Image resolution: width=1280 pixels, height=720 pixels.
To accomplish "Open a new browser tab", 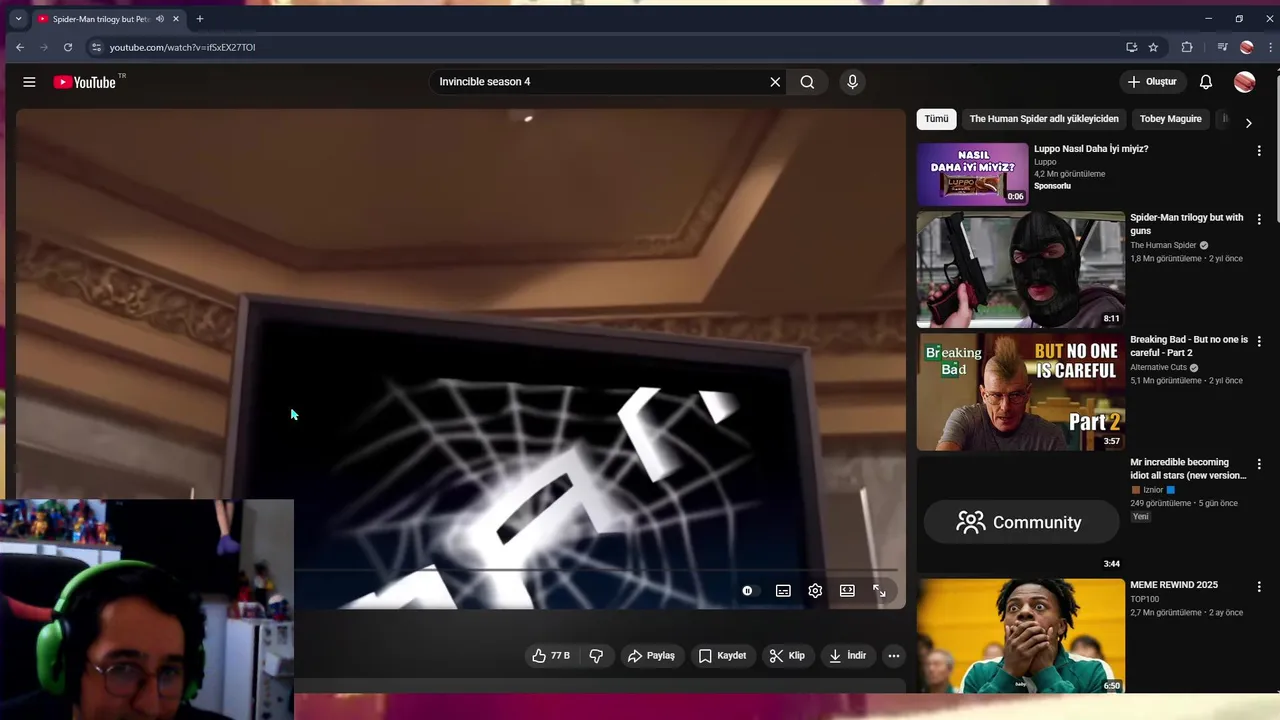I will [200, 19].
